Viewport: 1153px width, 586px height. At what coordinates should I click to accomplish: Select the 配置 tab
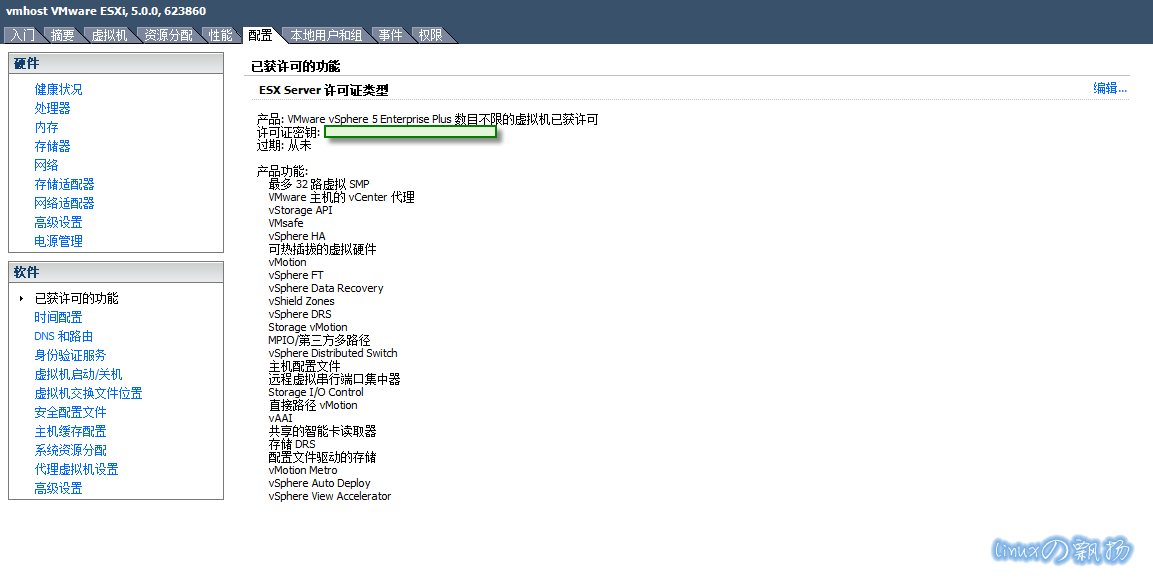(x=260, y=35)
